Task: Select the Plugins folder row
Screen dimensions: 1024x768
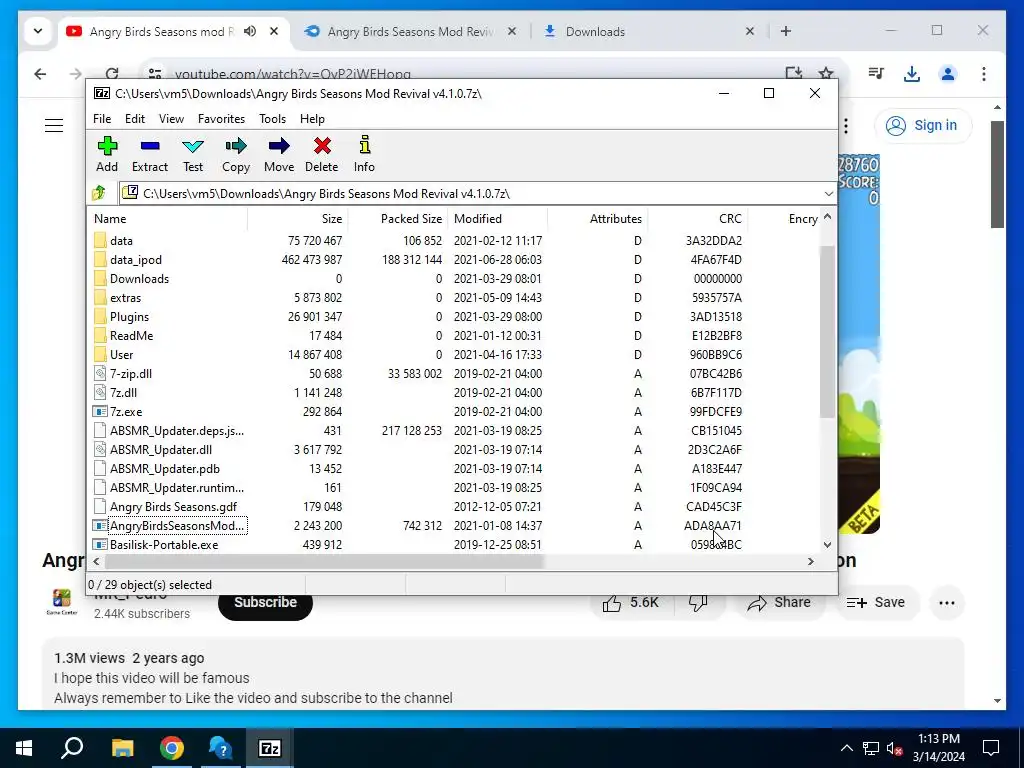Action: (x=454, y=317)
